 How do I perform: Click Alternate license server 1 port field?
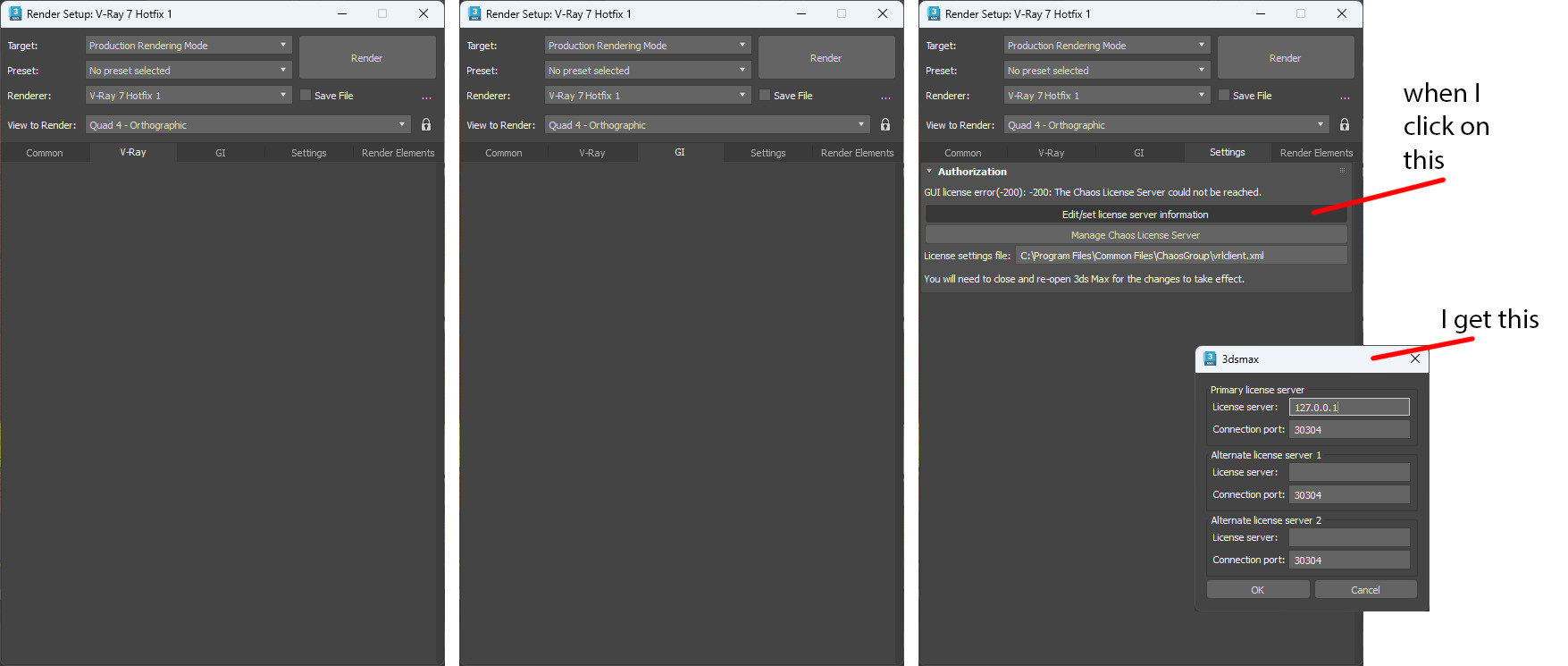1349,495
